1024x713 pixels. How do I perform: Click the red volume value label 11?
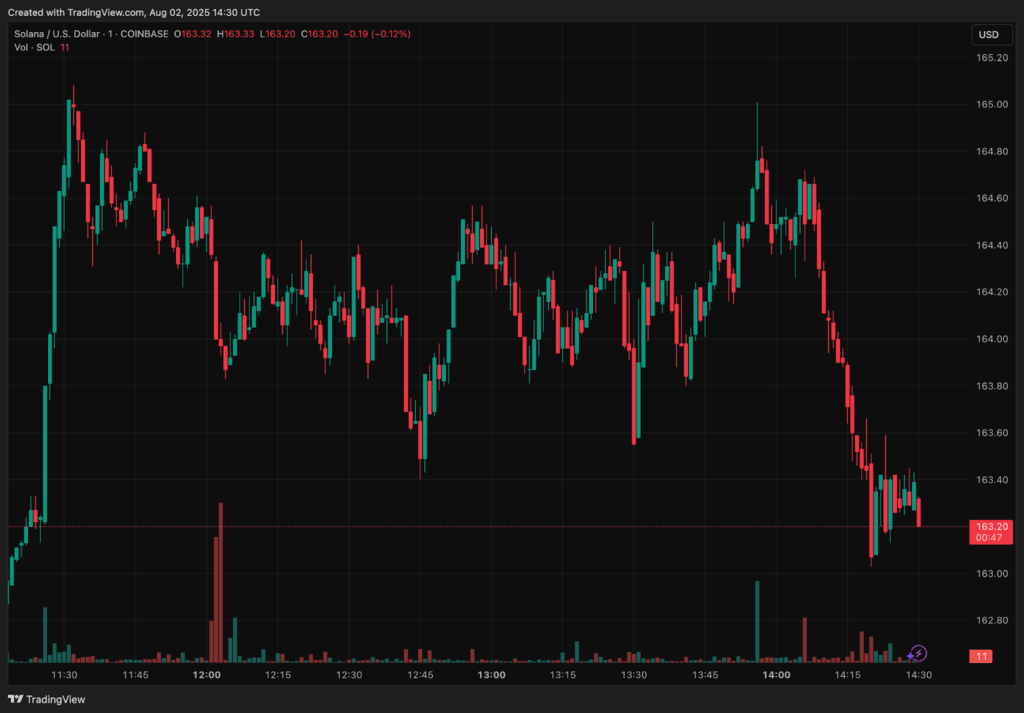[981, 656]
